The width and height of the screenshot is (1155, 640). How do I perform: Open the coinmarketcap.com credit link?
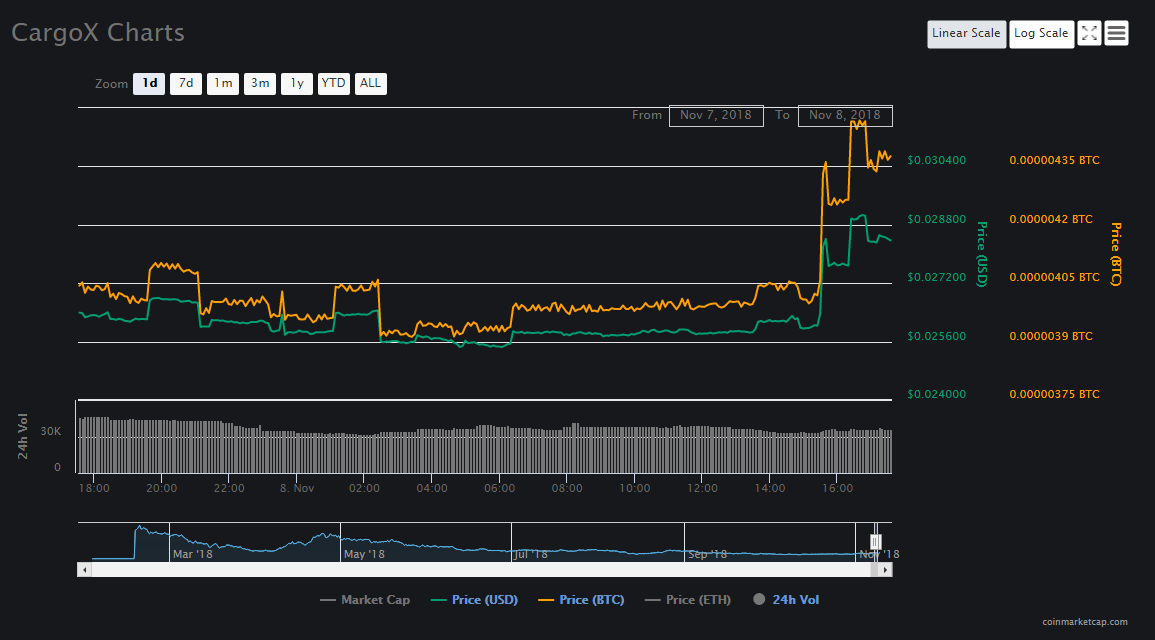(1084, 622)
